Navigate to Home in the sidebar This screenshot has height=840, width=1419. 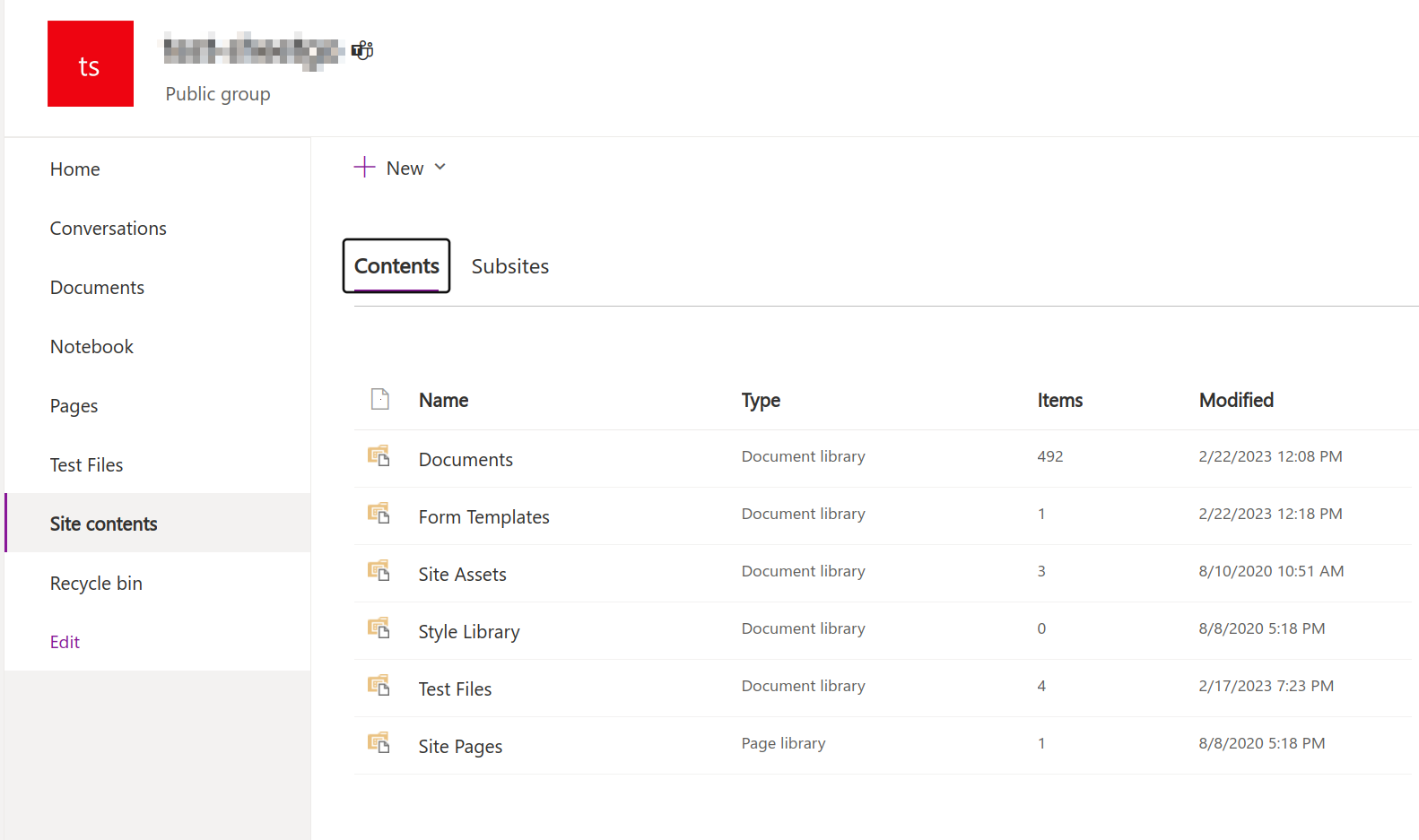[x=75, y=169]
